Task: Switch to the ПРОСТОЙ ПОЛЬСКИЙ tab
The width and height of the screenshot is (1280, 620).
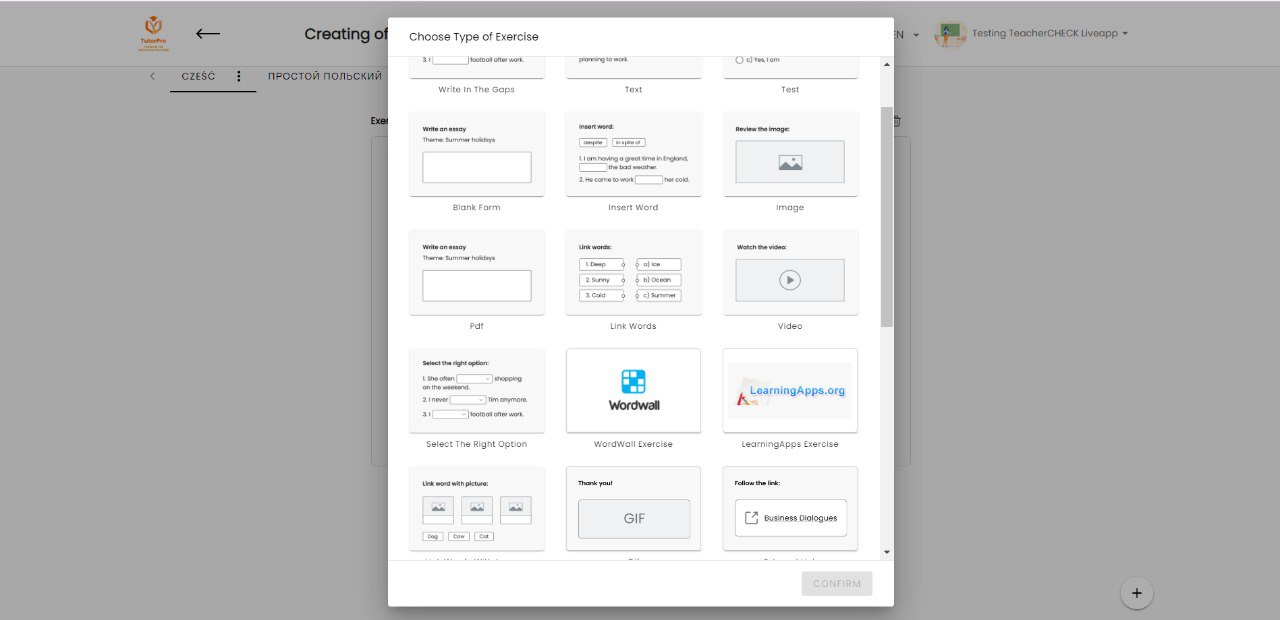Action: coord(325,76)
